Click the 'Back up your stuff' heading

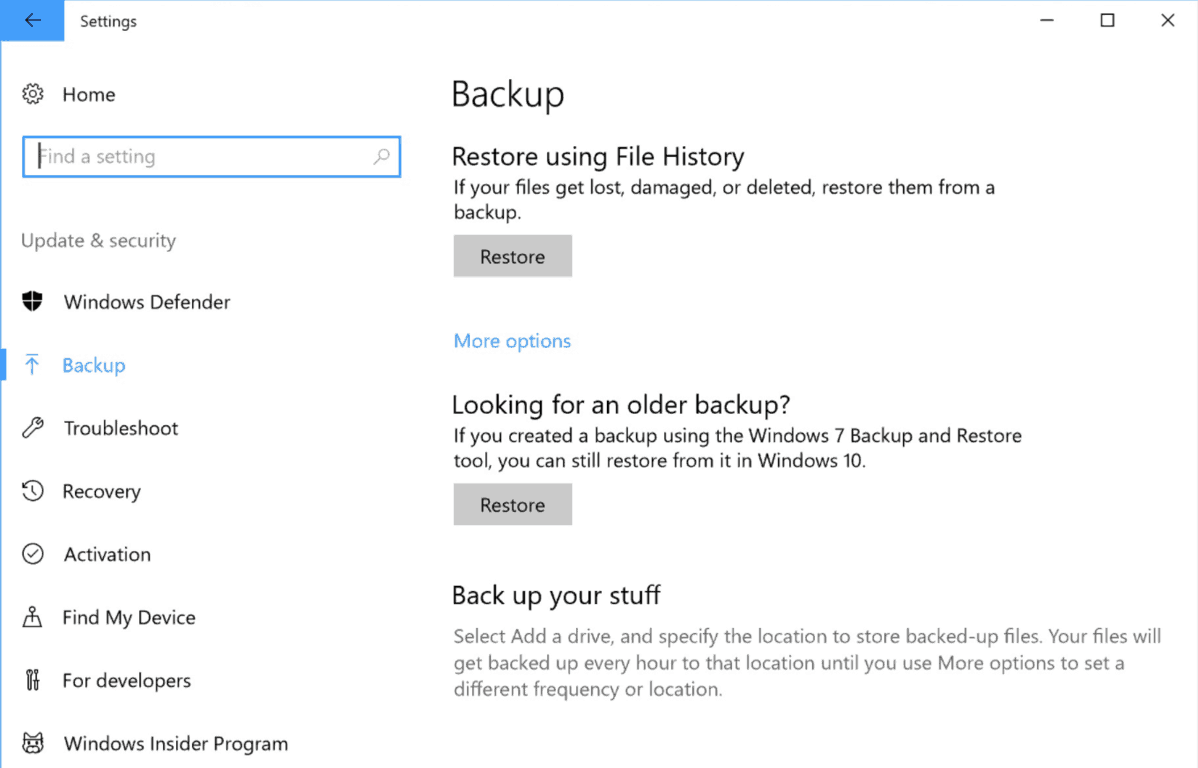click(x=556, y=595)
